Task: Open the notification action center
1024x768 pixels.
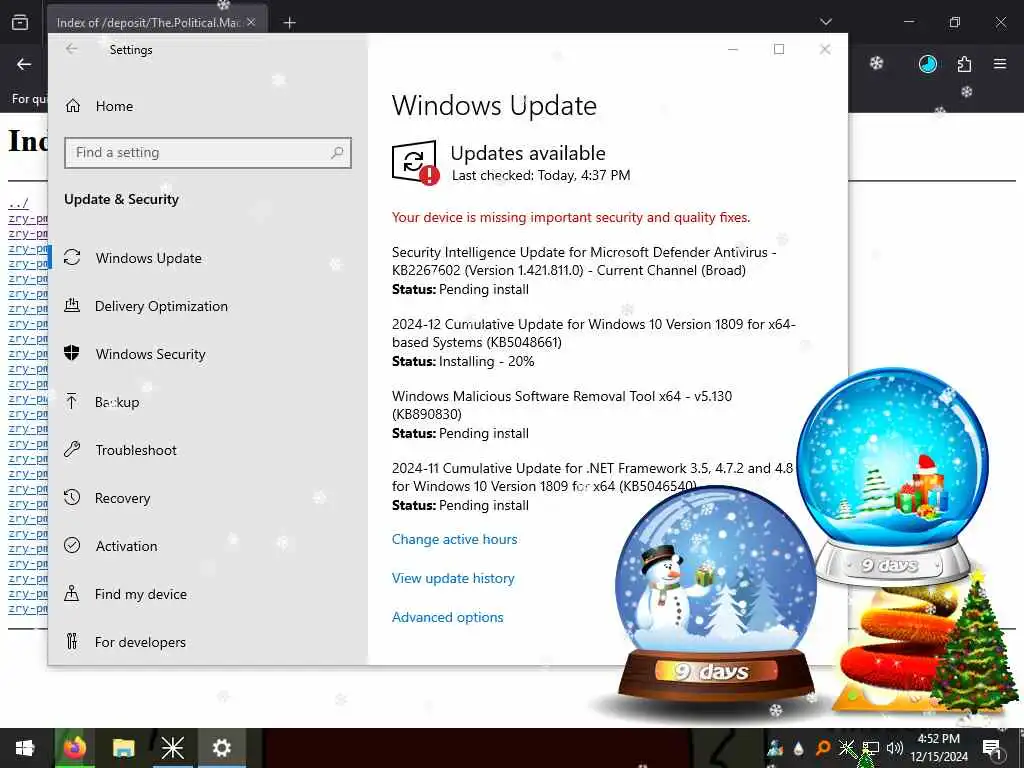Action: pos(992,748)
